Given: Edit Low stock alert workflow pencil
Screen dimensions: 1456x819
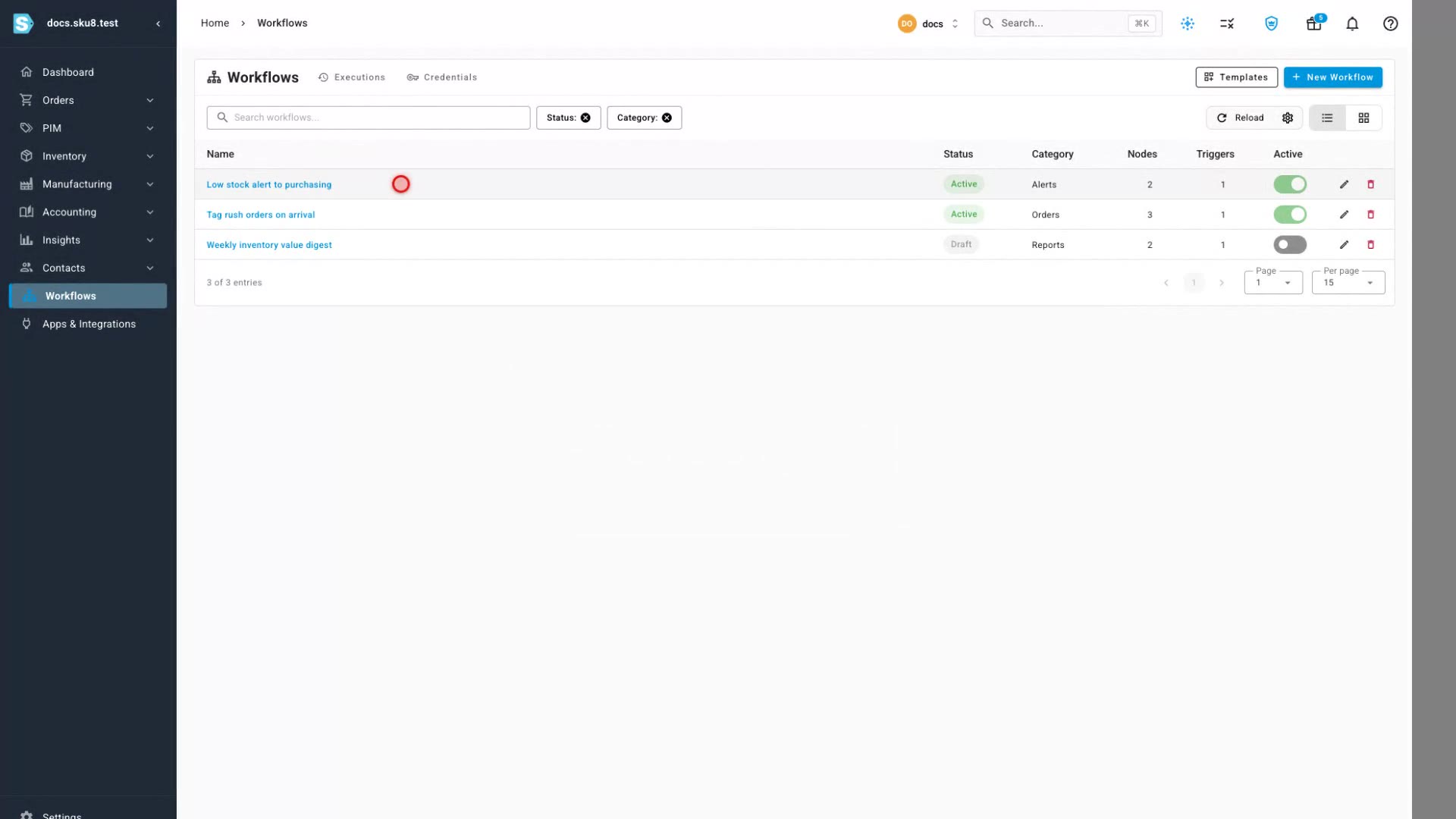Looking at the screenshot, I should (1344, 184).
